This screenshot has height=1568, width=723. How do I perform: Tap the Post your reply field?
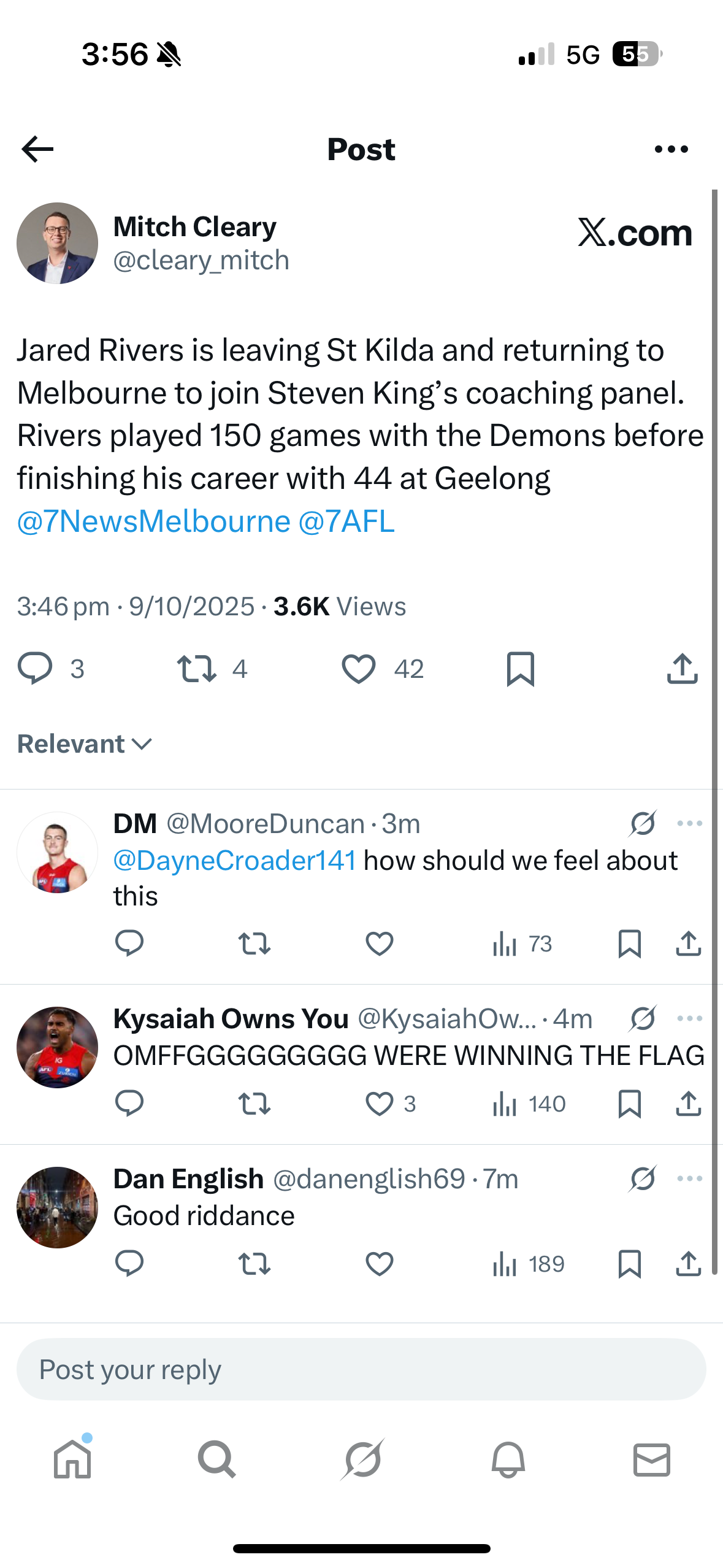point(361,1369)
